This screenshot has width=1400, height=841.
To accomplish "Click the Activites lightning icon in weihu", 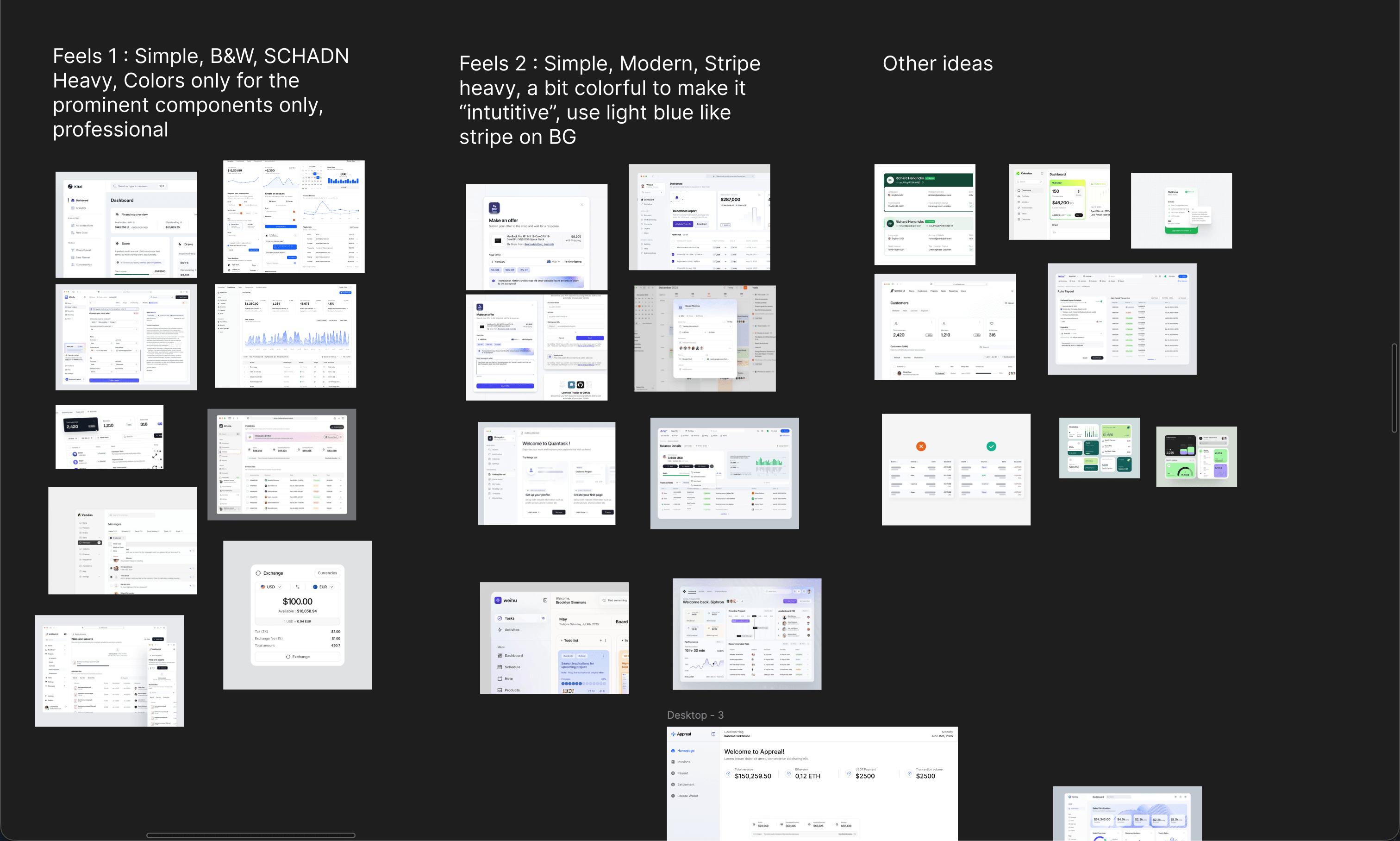I will [500, 630].
